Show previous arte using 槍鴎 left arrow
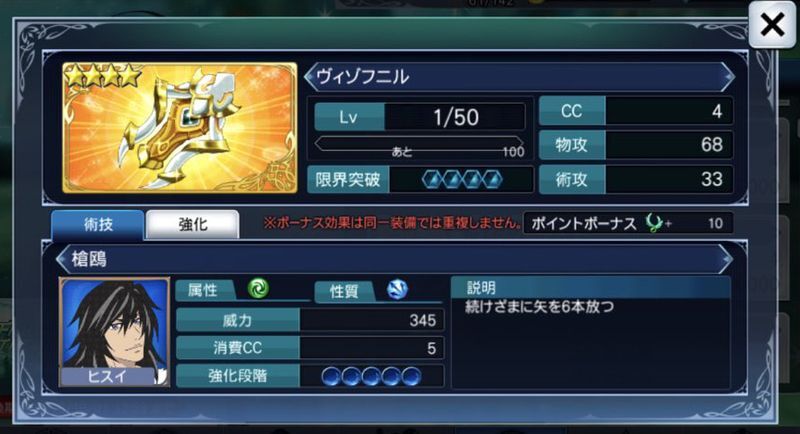This screenshot has width=800, height=434. point(62,259)
